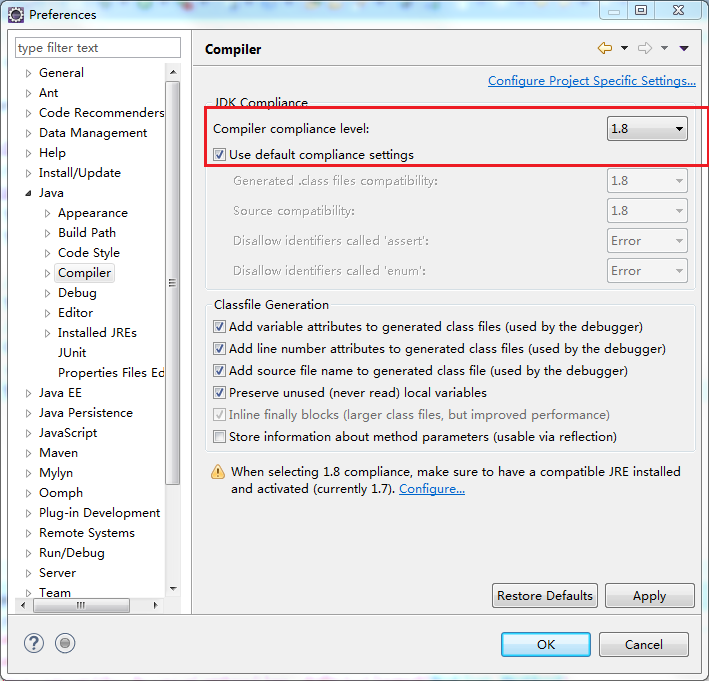Expand the Maven tree node
Image resolution: width=709 pixels, height=681 pixels.
pos(28,453)
